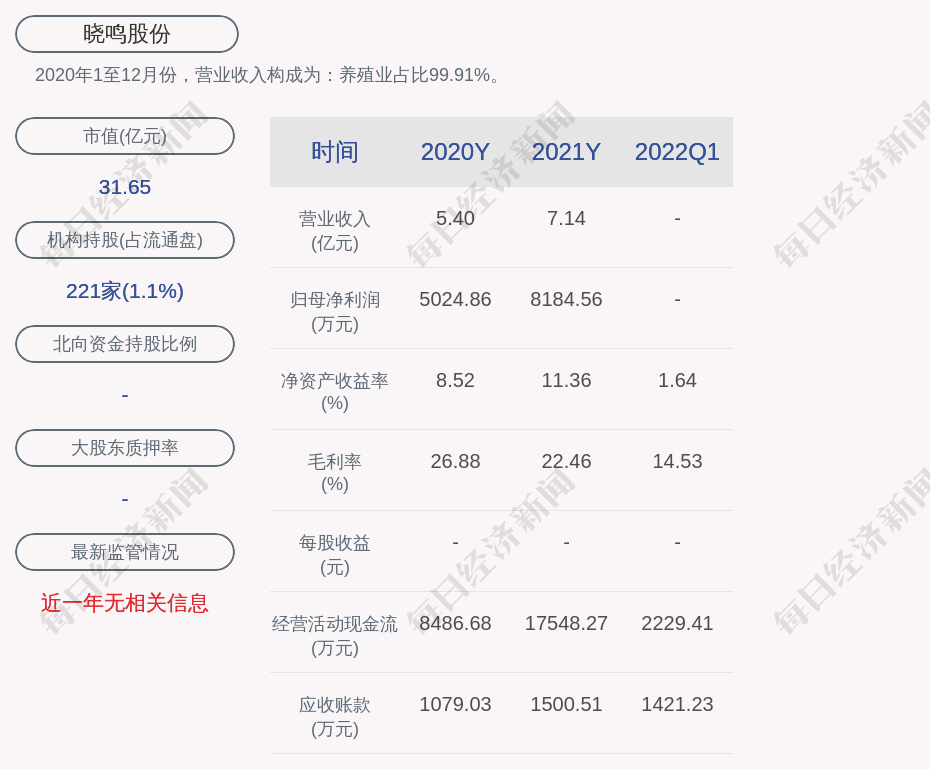Click the institutional holding value 221家(1.1%)
The image size is (930, 769).
click(x=125, y=291)
